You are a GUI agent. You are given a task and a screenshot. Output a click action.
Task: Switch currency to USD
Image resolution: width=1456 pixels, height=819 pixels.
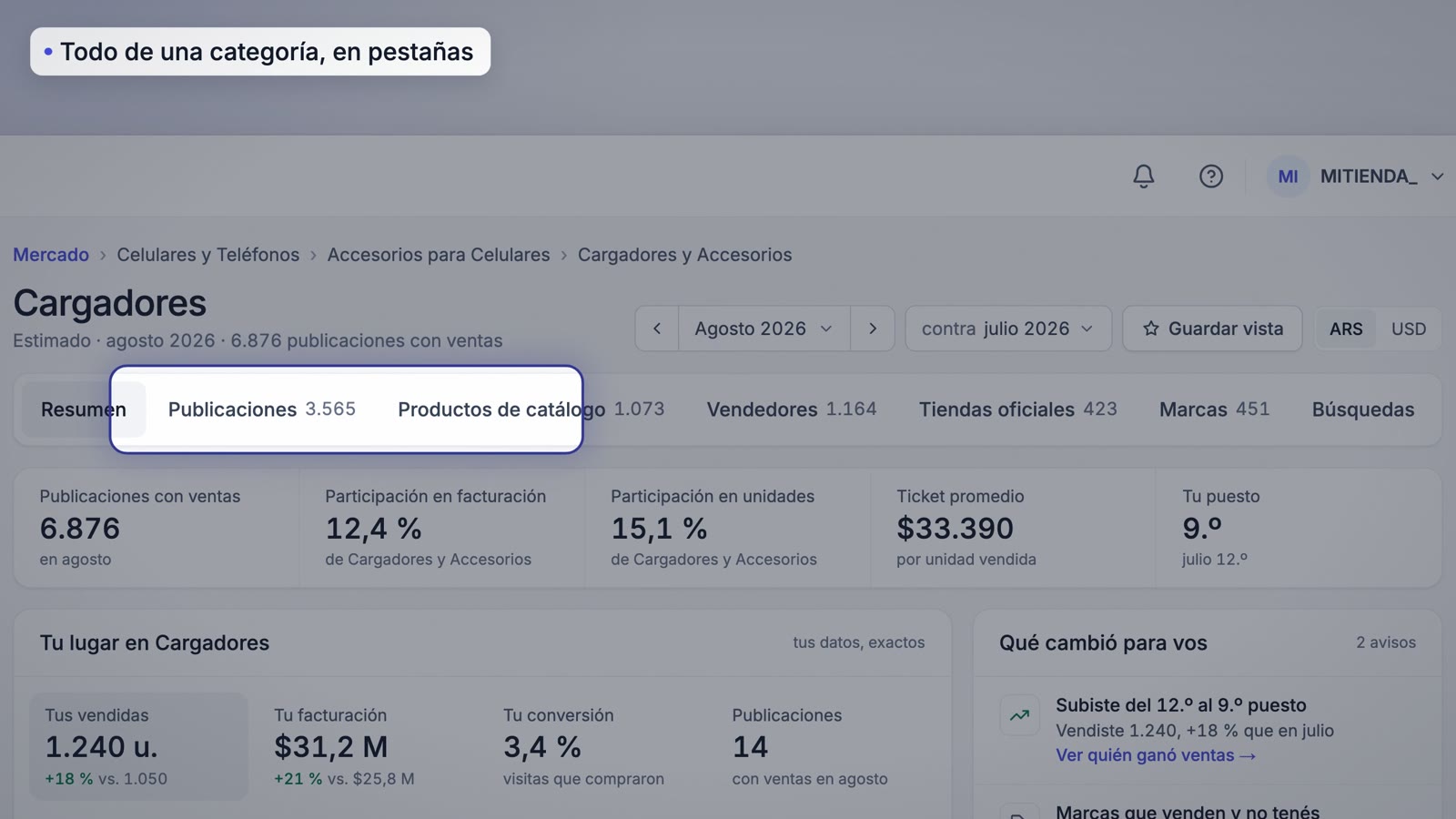tap(1409, 329)
